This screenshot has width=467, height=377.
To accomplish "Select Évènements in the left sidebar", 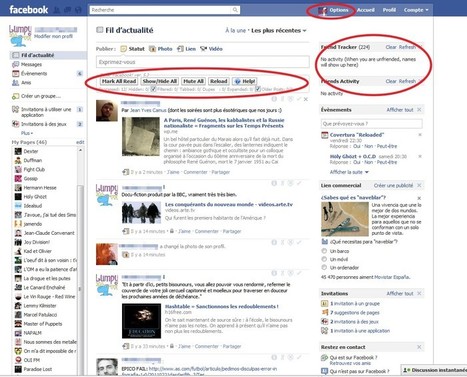I will click(x=34, y=73).
